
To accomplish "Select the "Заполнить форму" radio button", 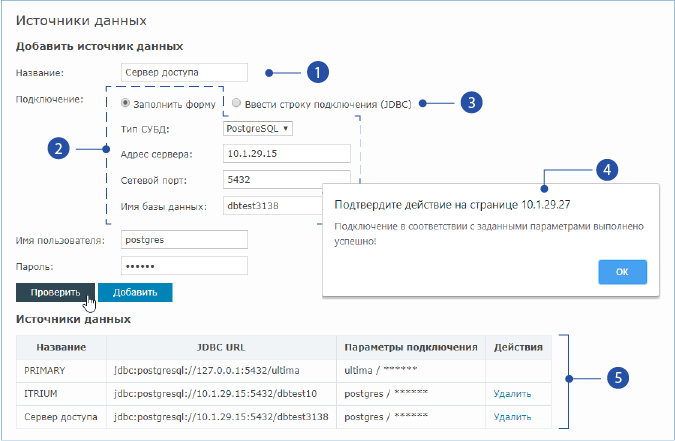I will (x=125, y=103).
